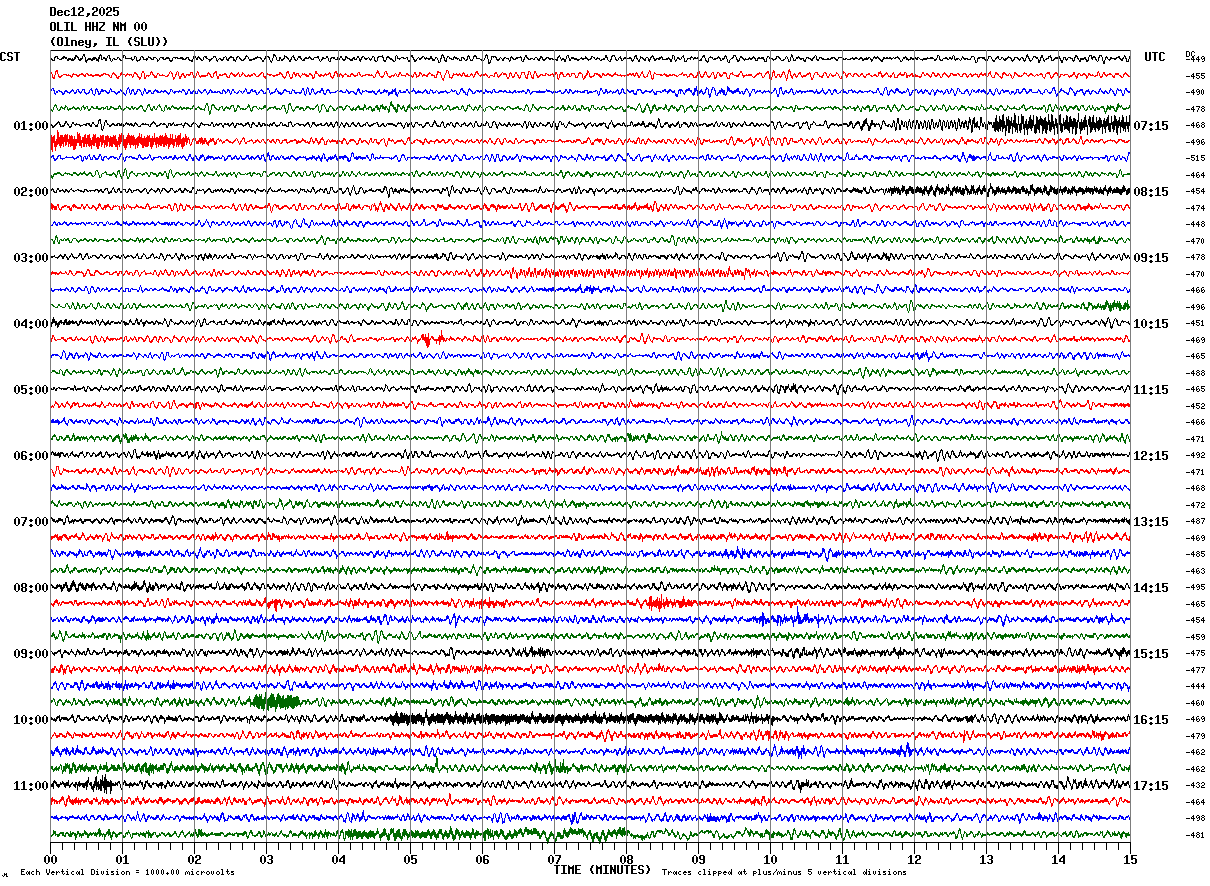Click the 'OLIL HHZ NM 00' station code

(x=98, y=27)
